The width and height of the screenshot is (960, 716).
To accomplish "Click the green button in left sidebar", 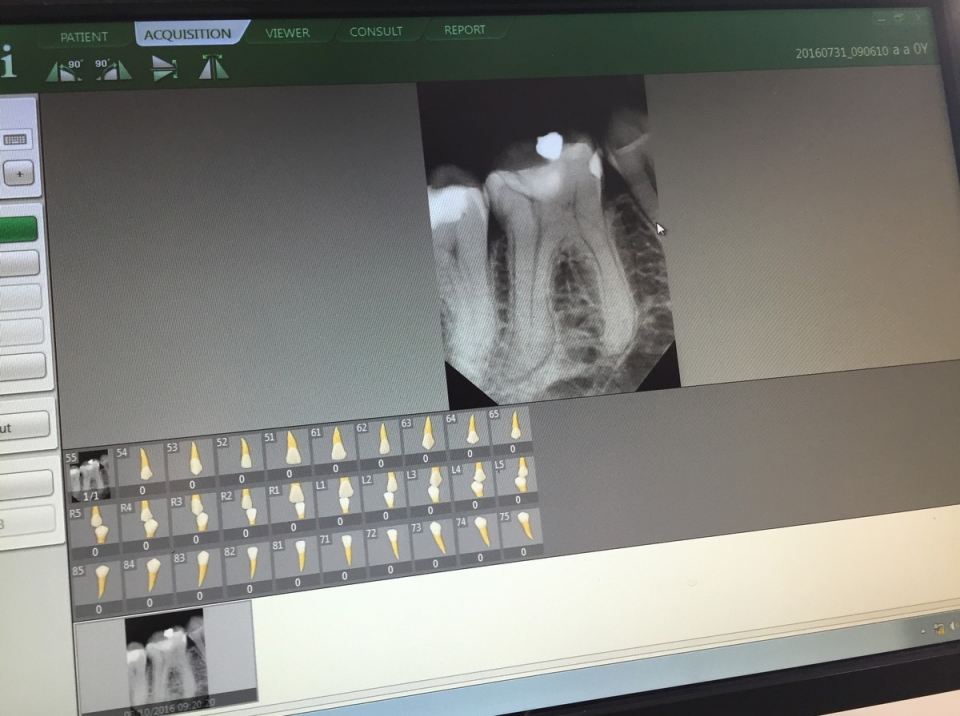I will [x=18, y=231].
